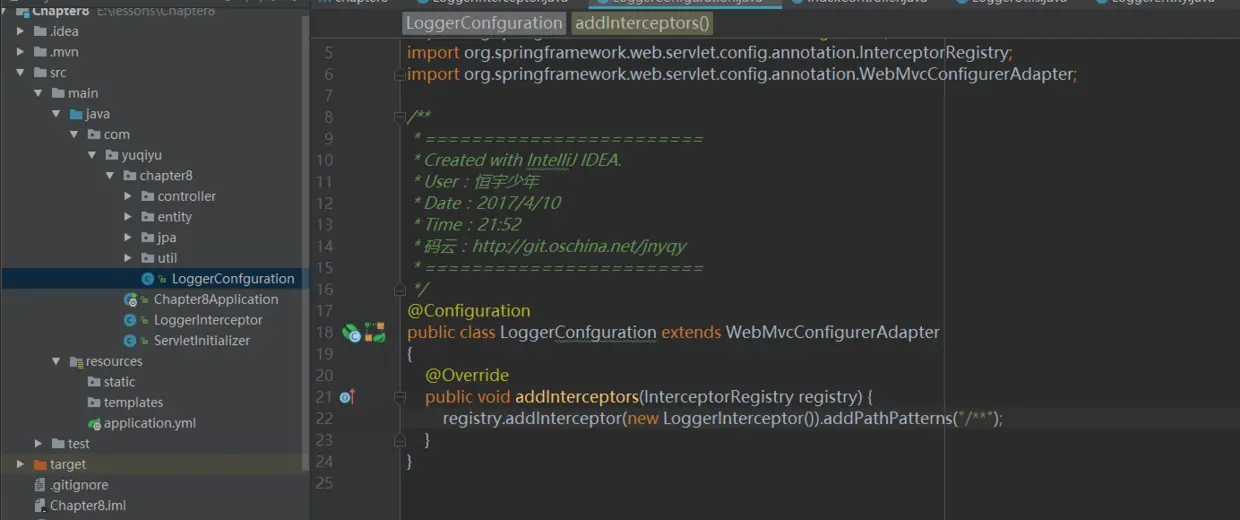The image size is (1240, 520).
Task: Click line number 22 in the gutter
Action: [324, 418]
